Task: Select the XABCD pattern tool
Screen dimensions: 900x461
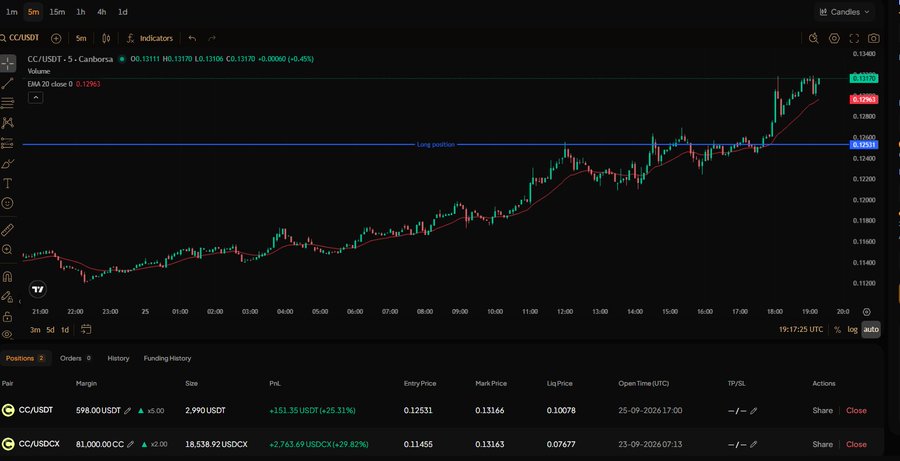Action: point(7,123)
